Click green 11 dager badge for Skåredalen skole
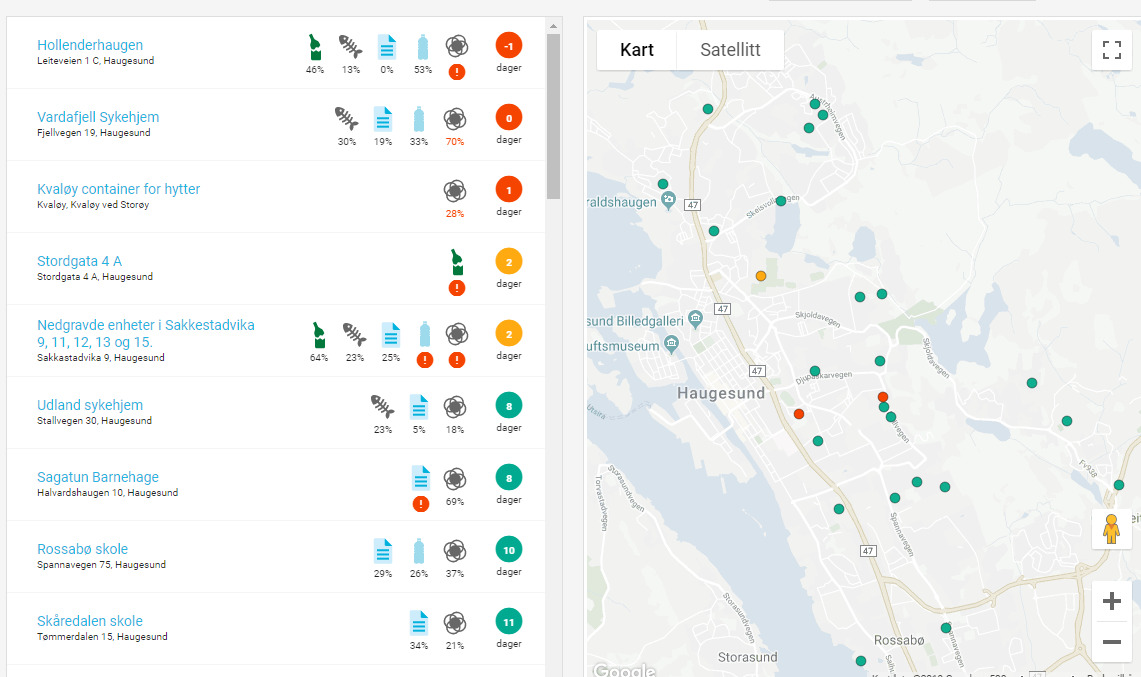This screenshot has height=677, width=1141. click(509, 622)
